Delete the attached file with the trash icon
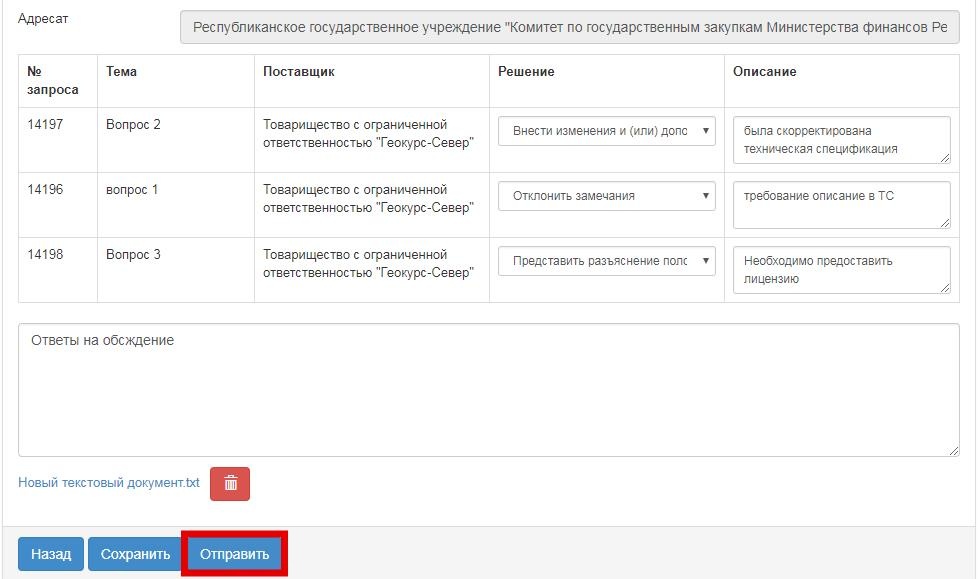This screenshot has width=978, height=579. 230,483
